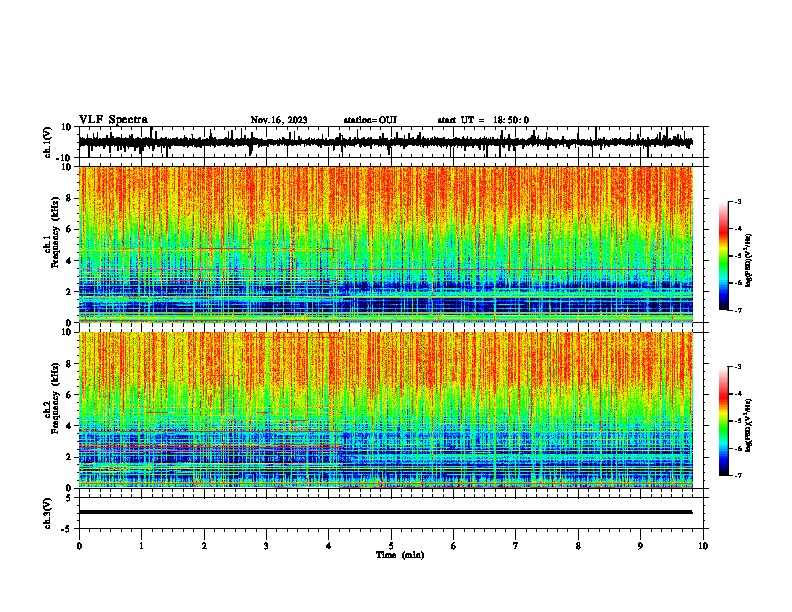This screenshot has height=612, width=792.
Task: Click the "0" tick on the time axis
Action: coord(79,546)
